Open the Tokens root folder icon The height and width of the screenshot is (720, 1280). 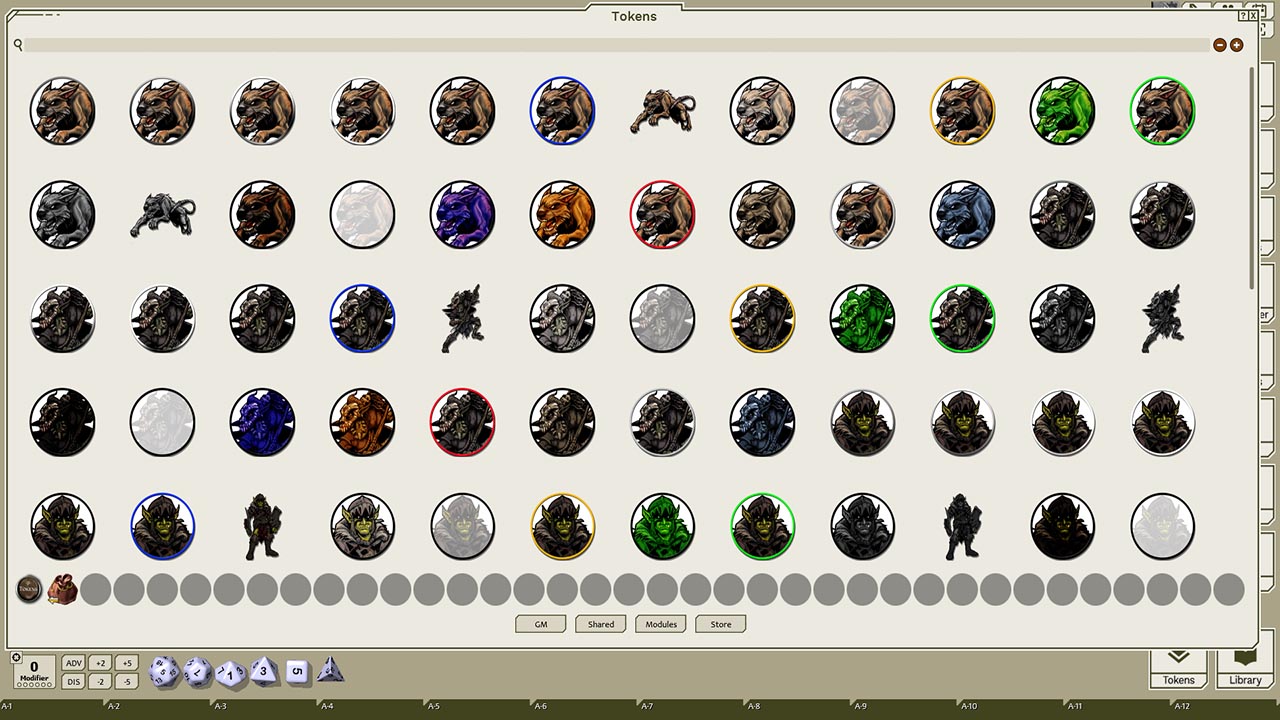pos(30,589)
